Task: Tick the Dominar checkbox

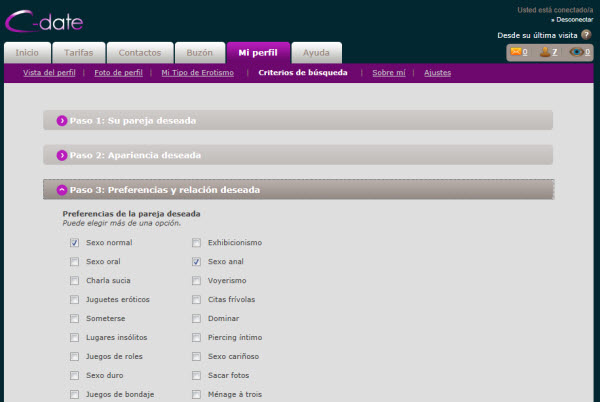Action: (196, 319)
